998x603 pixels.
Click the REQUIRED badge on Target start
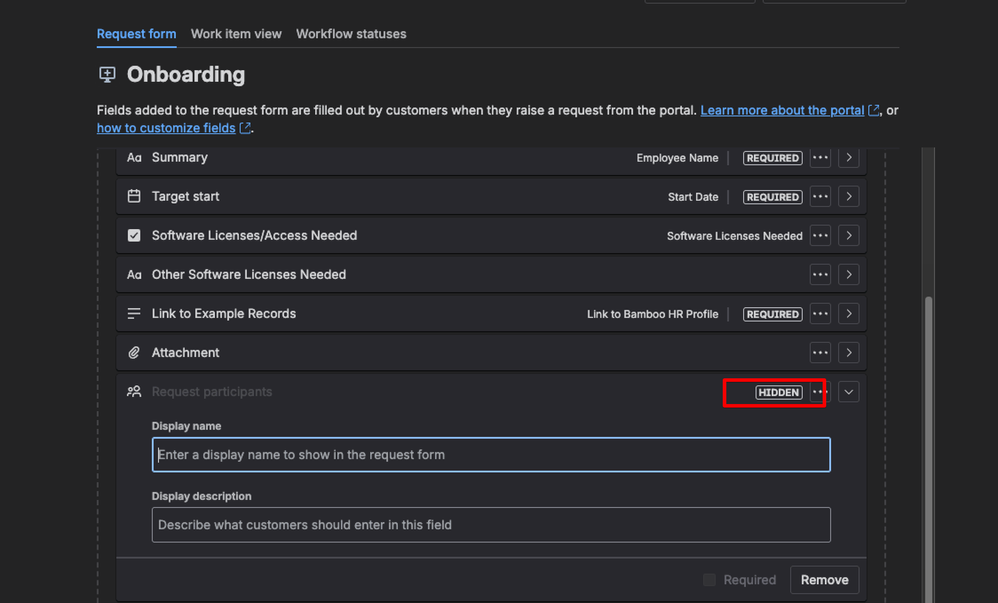(772, 196)
